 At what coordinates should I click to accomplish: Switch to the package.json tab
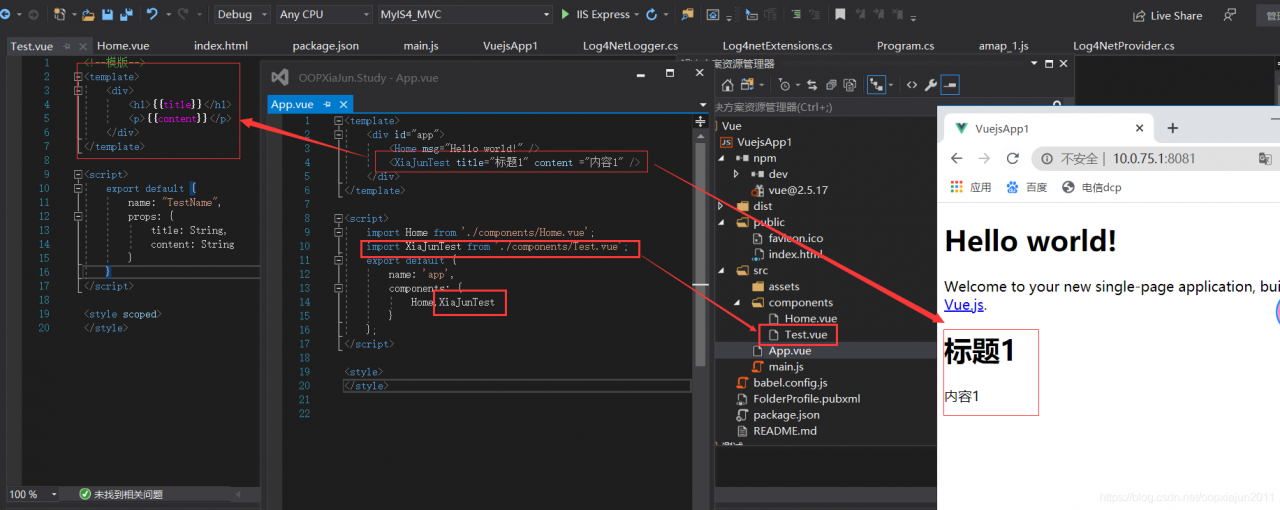pos(325,46)
